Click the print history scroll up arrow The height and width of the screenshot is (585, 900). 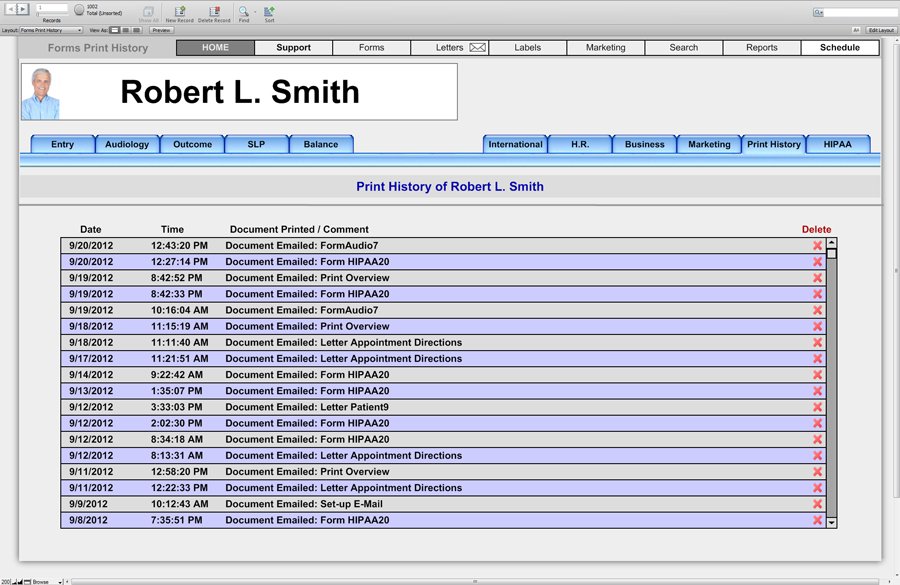(x=831, y=243)
